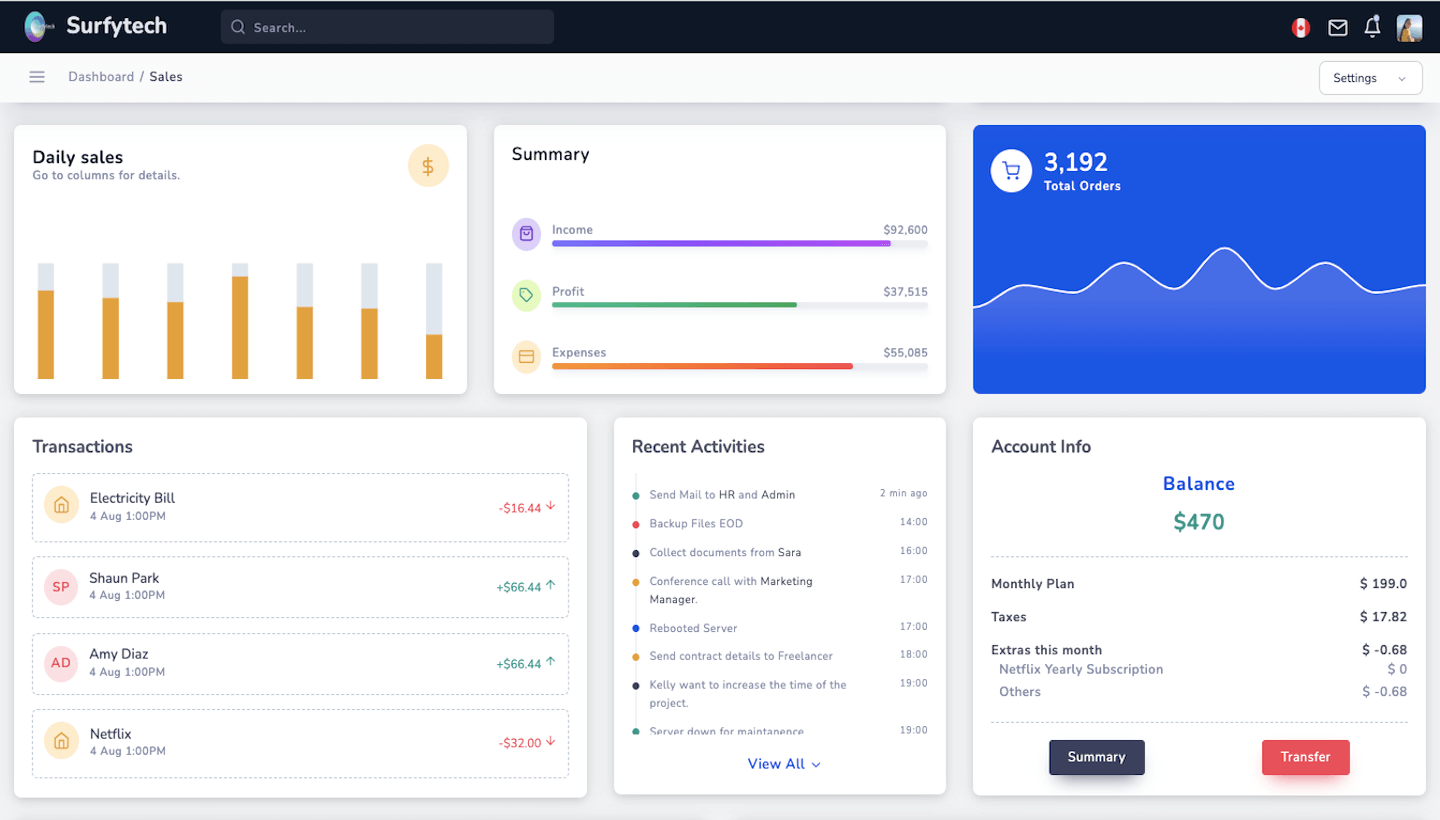
Task: Click the Profit tag icon in Summary
Action: tap(526, 295)
